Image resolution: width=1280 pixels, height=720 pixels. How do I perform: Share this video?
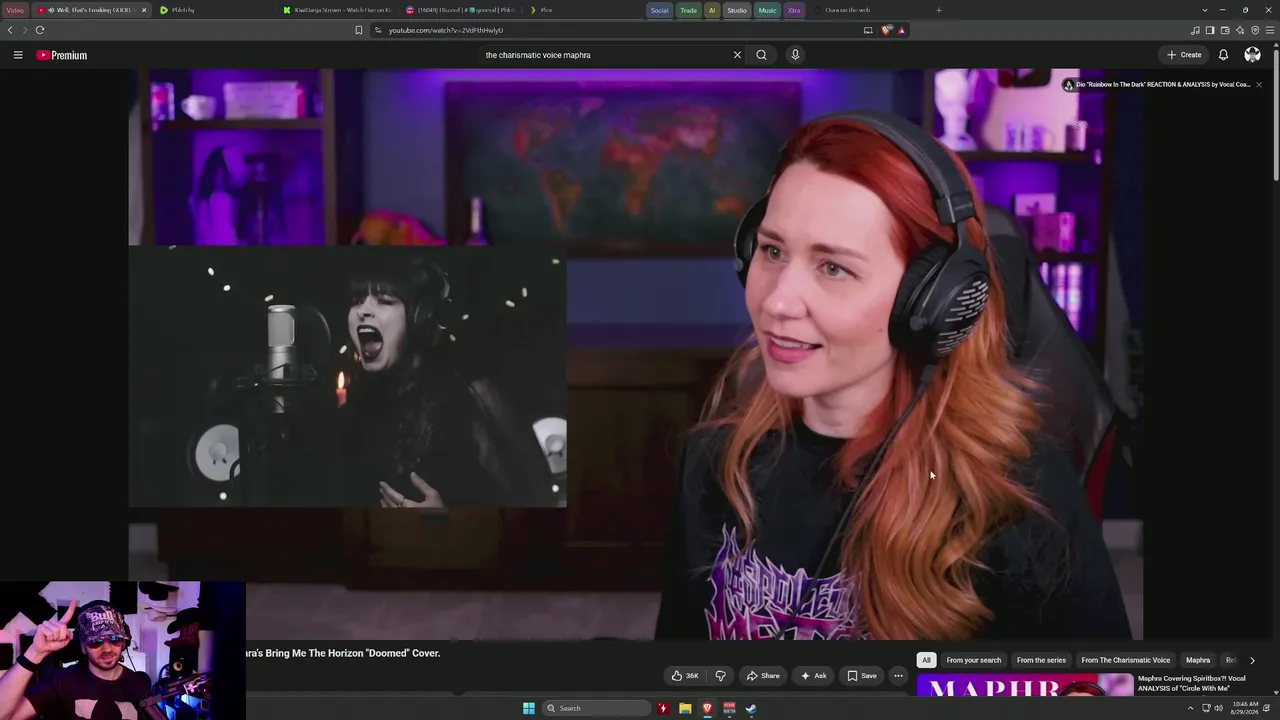pyautogui.click(x=763, y=676)
